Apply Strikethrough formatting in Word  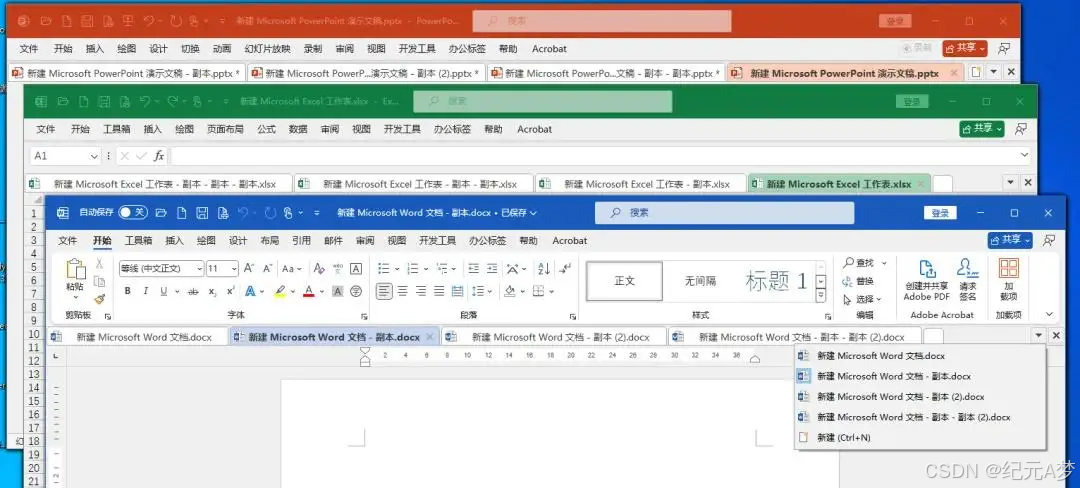[x=194, y=291]
